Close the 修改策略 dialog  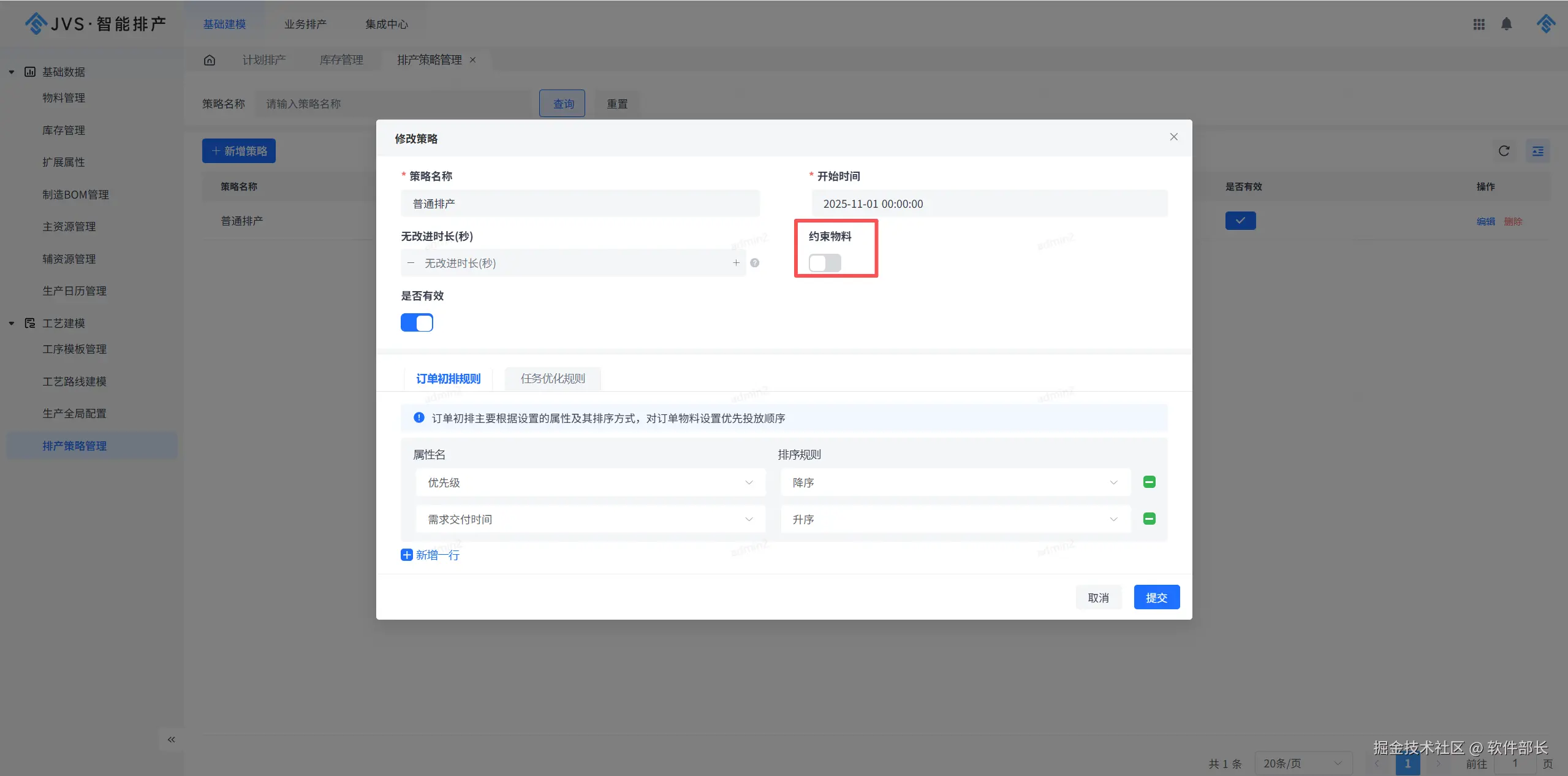[1173, 137]
